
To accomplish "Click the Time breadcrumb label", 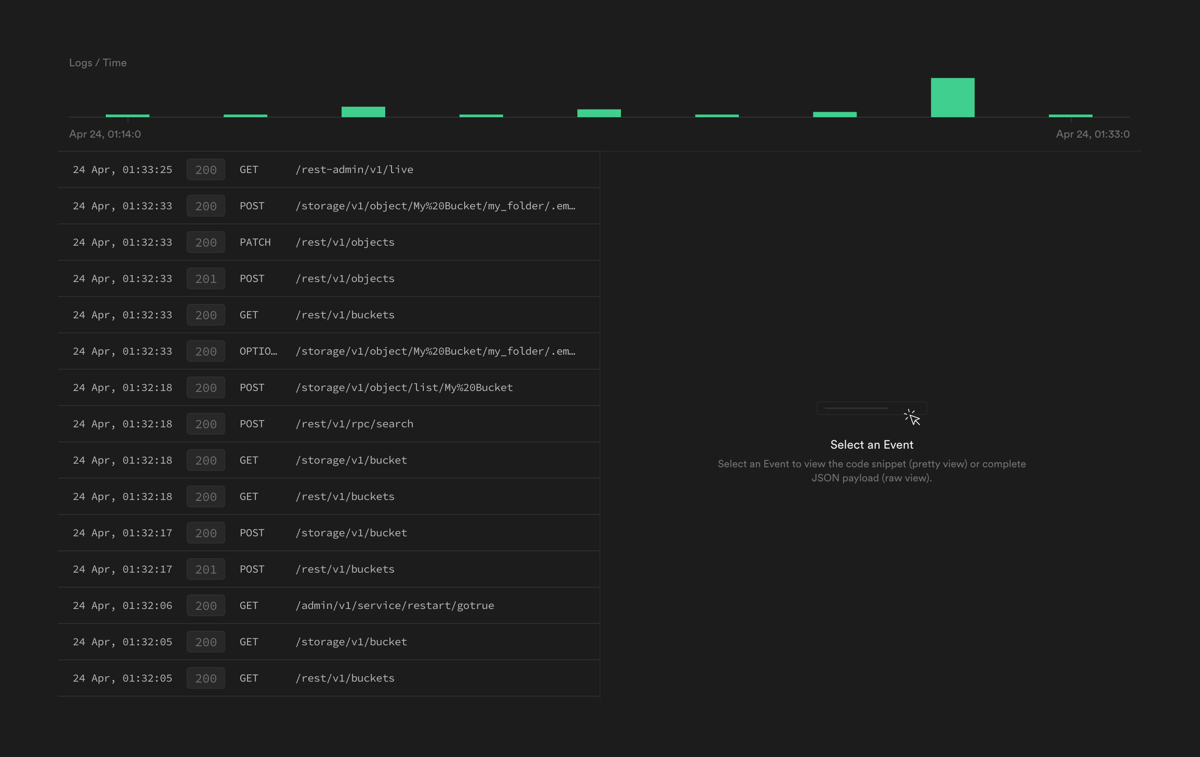I will [x=114, y=62].
